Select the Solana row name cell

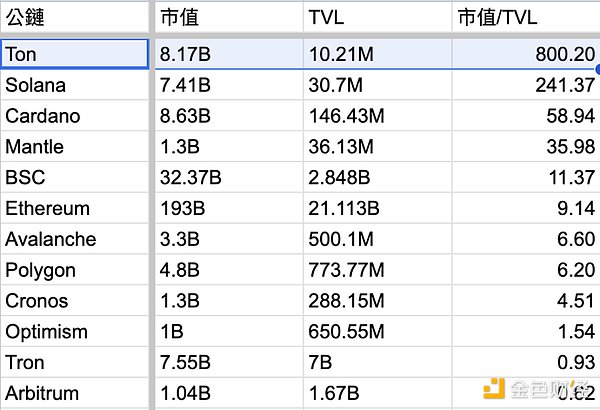(x=75, y=85)
